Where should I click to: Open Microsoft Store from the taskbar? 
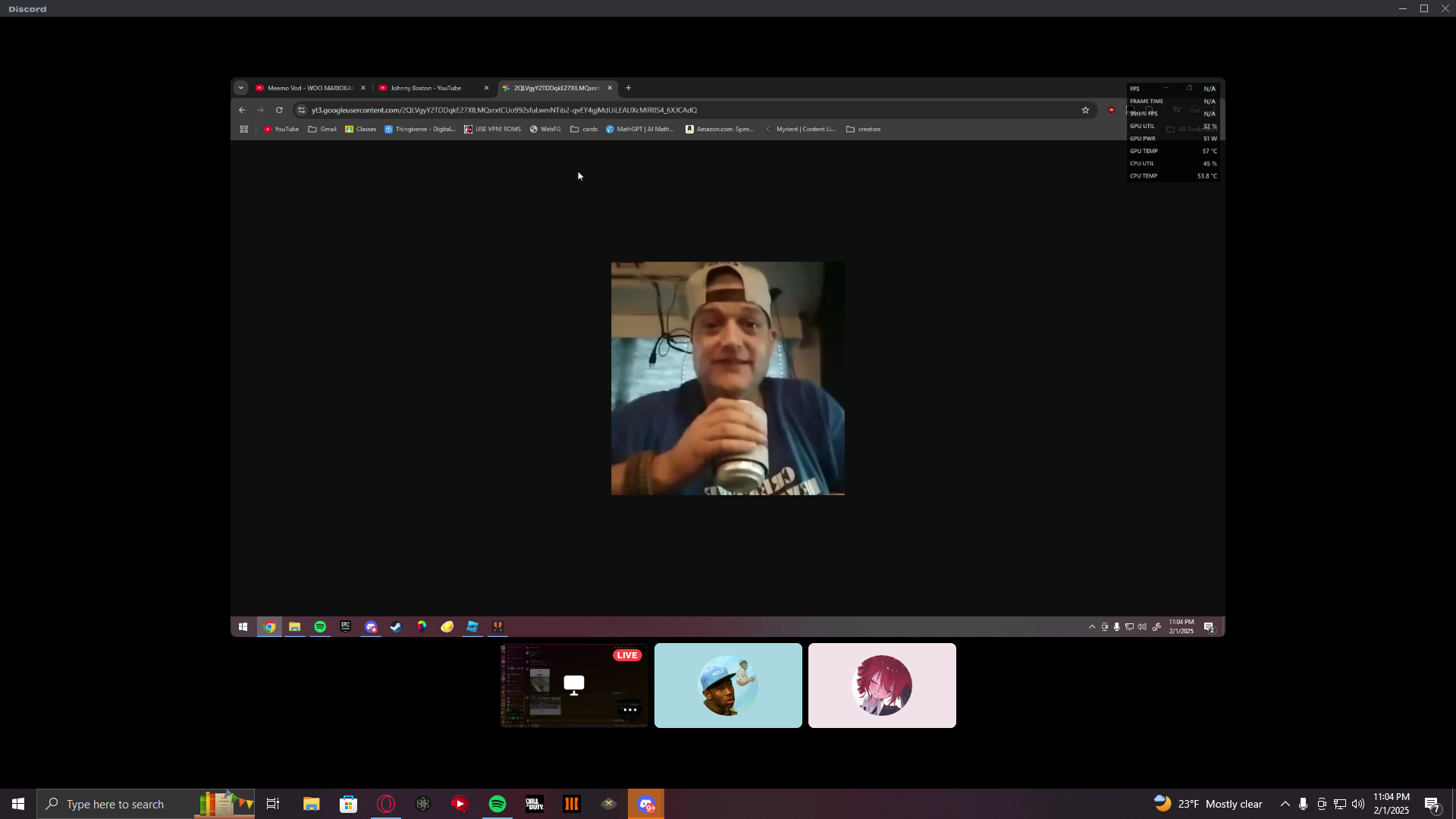348,804
